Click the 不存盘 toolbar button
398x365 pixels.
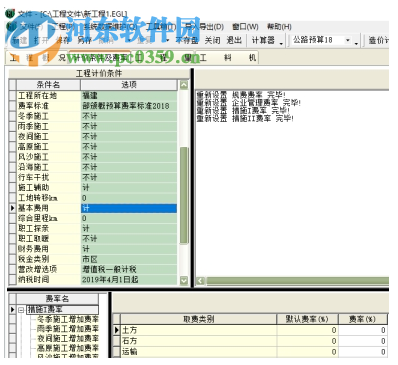(187, 41)
